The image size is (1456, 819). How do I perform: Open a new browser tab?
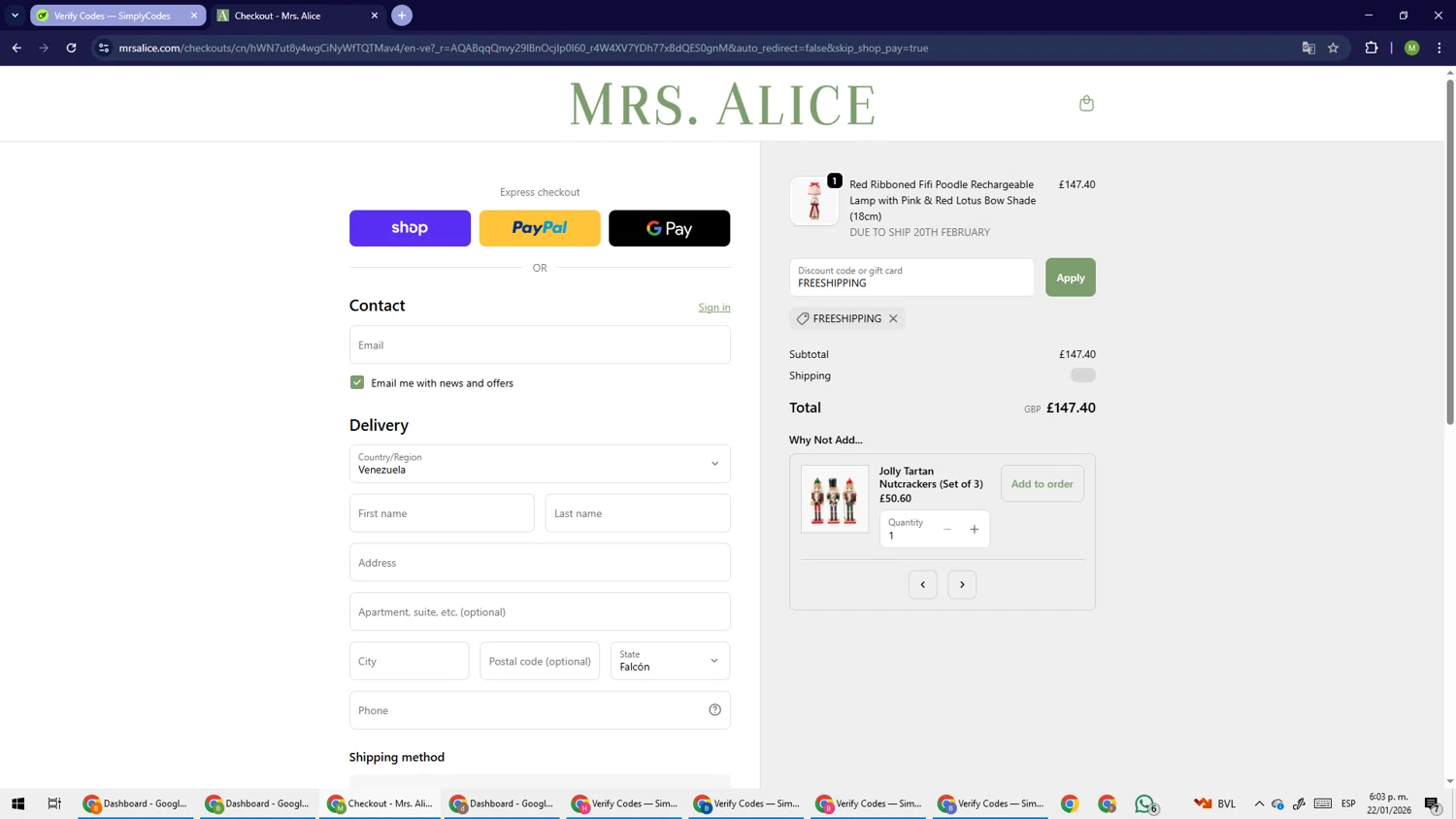point(402,16)
